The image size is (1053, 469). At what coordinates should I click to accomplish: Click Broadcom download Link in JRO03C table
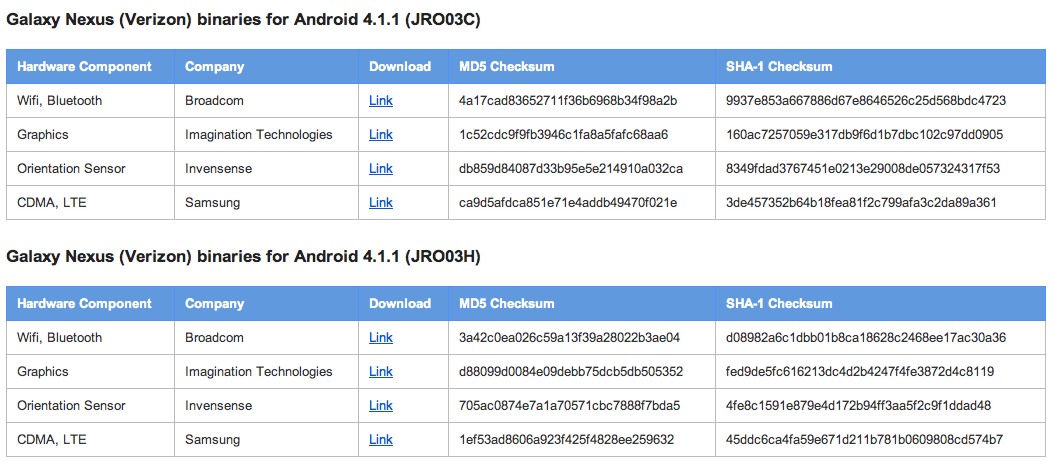point(381,101)
